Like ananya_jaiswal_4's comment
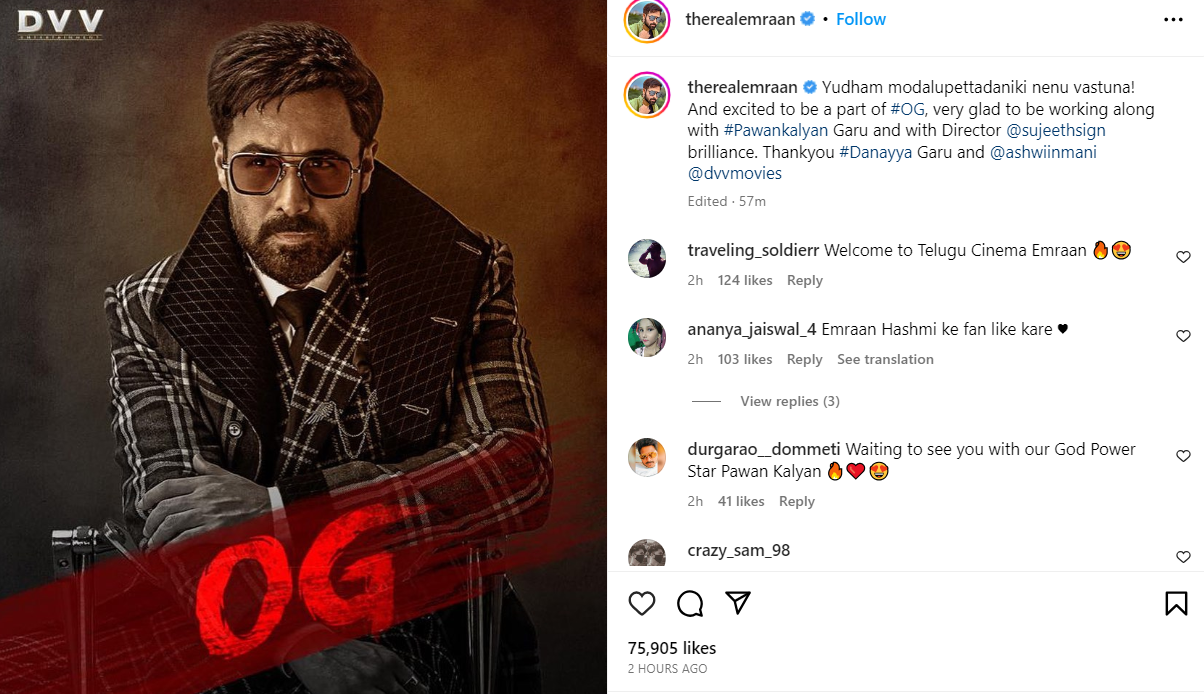The height and width of the screenshot is (694, 1204). (1183, 336)
